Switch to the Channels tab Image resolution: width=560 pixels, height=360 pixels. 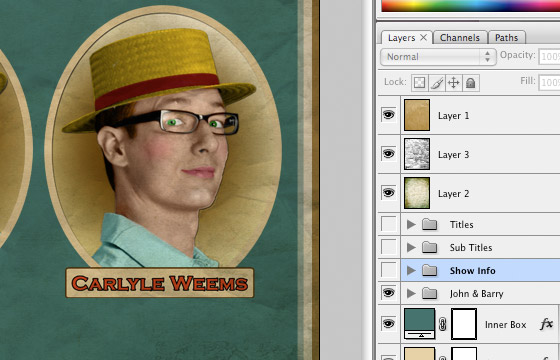[x=460, y=38]
